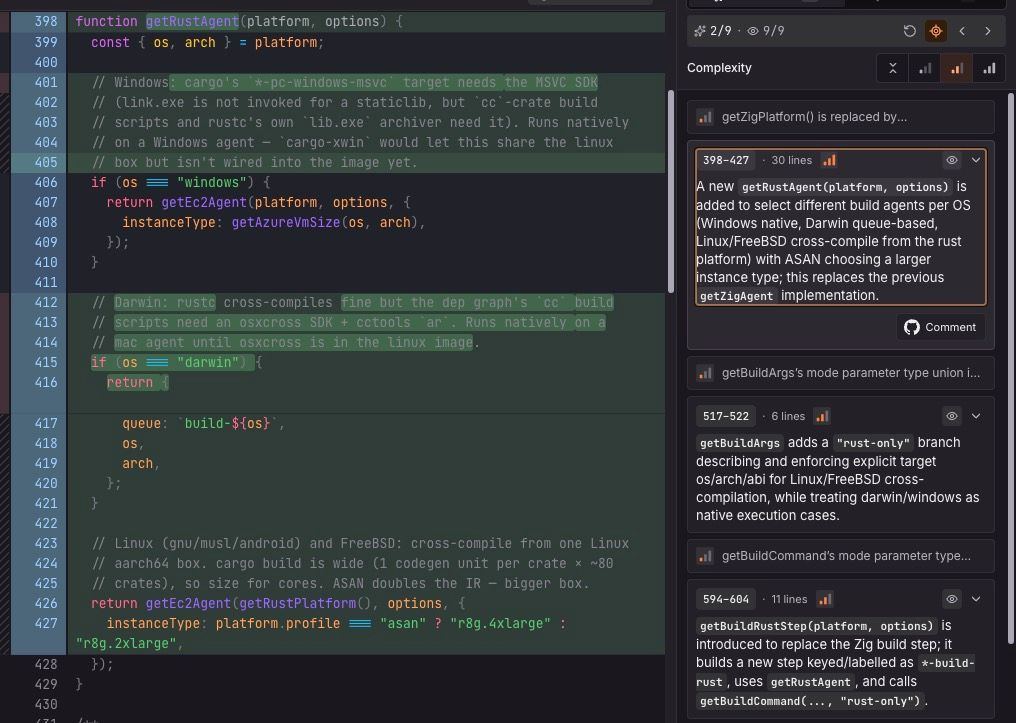Viewport: 1016px width, 723px height.
Task: Click getRustPlatform() call on line 426
Action: (x=305, y=603)
